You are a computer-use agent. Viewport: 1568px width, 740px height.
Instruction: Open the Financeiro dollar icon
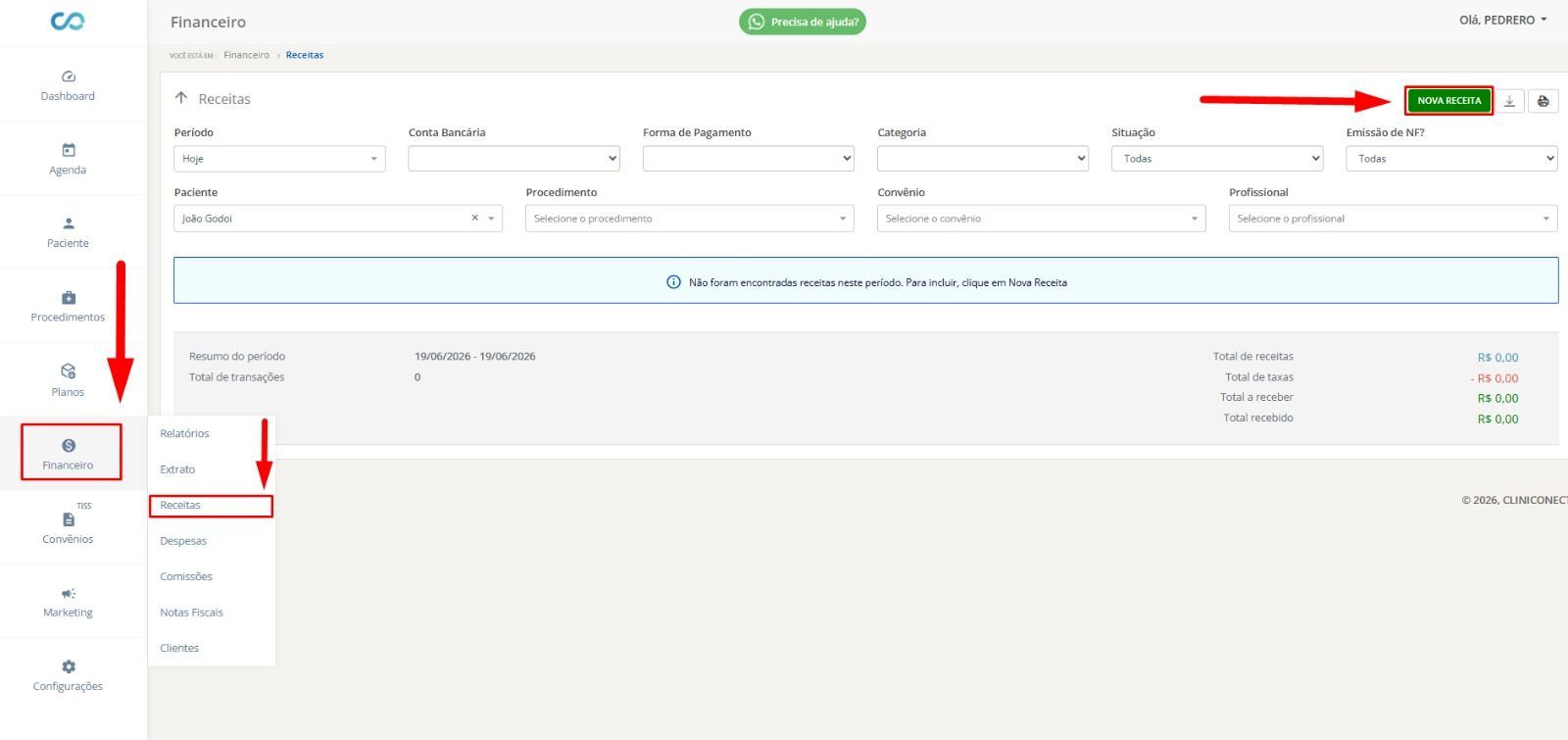[69, 446]
